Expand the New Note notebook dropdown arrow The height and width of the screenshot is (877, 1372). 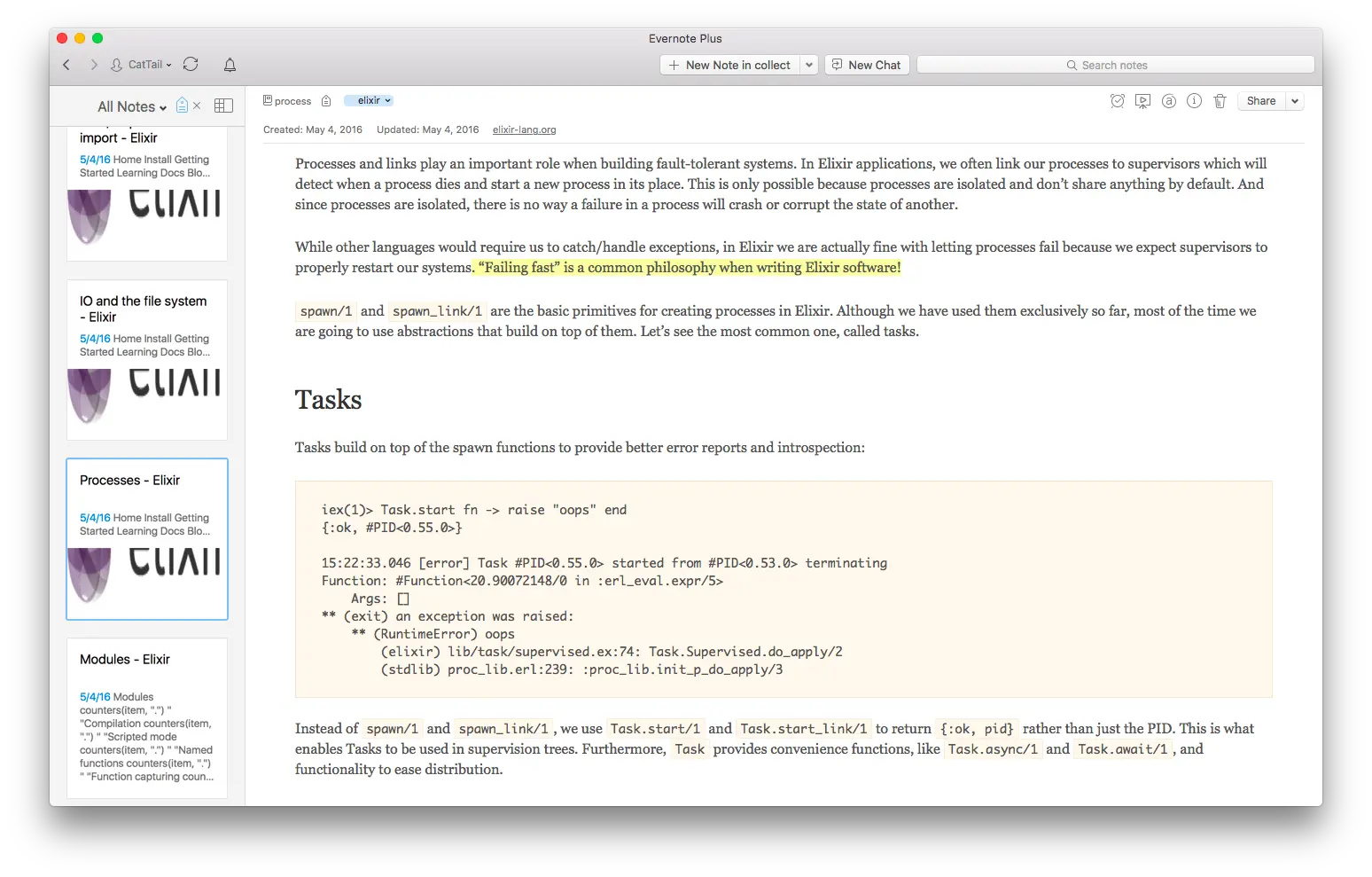[x=809, y=65]
